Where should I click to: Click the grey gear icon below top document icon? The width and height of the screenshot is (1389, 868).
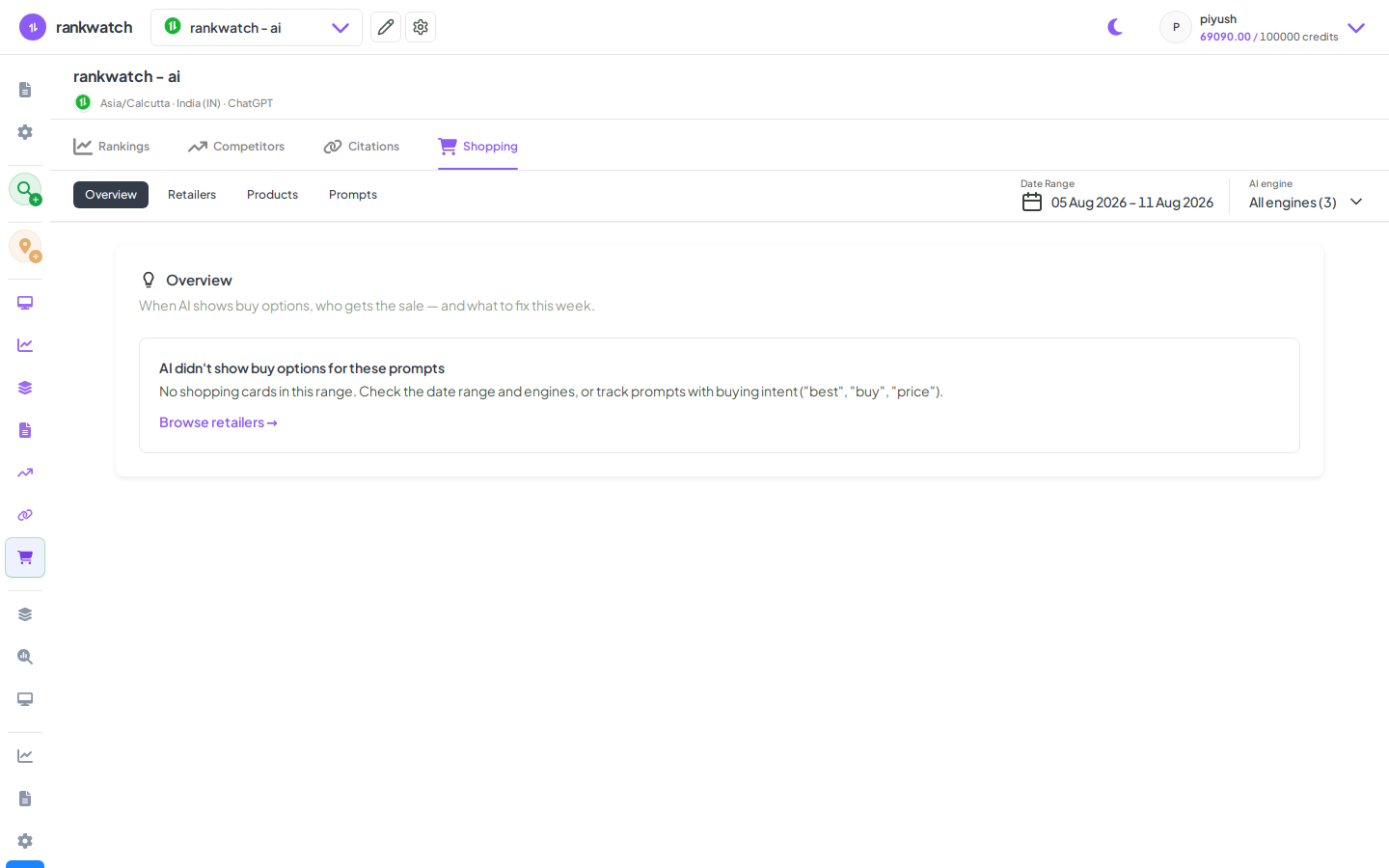(x=25, y=132)
